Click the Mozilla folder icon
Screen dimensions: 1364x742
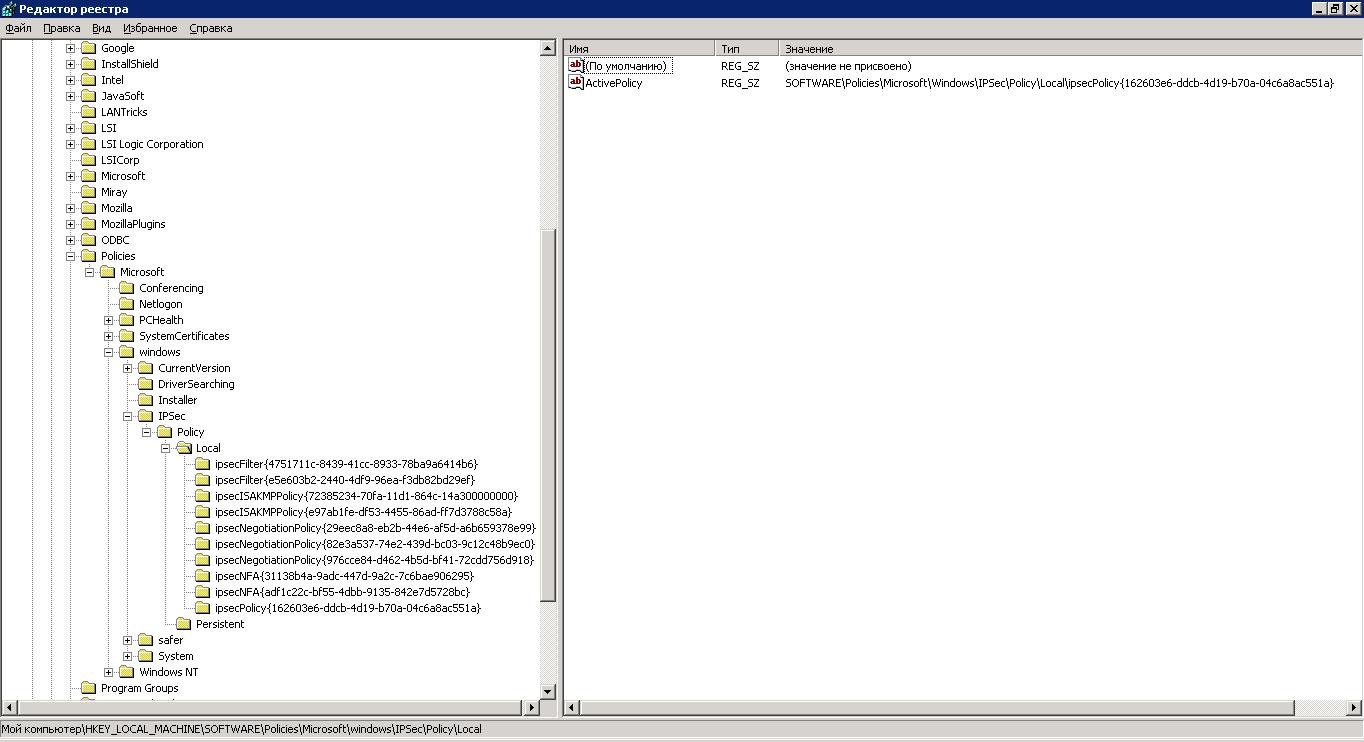click(x=88, y=208)
